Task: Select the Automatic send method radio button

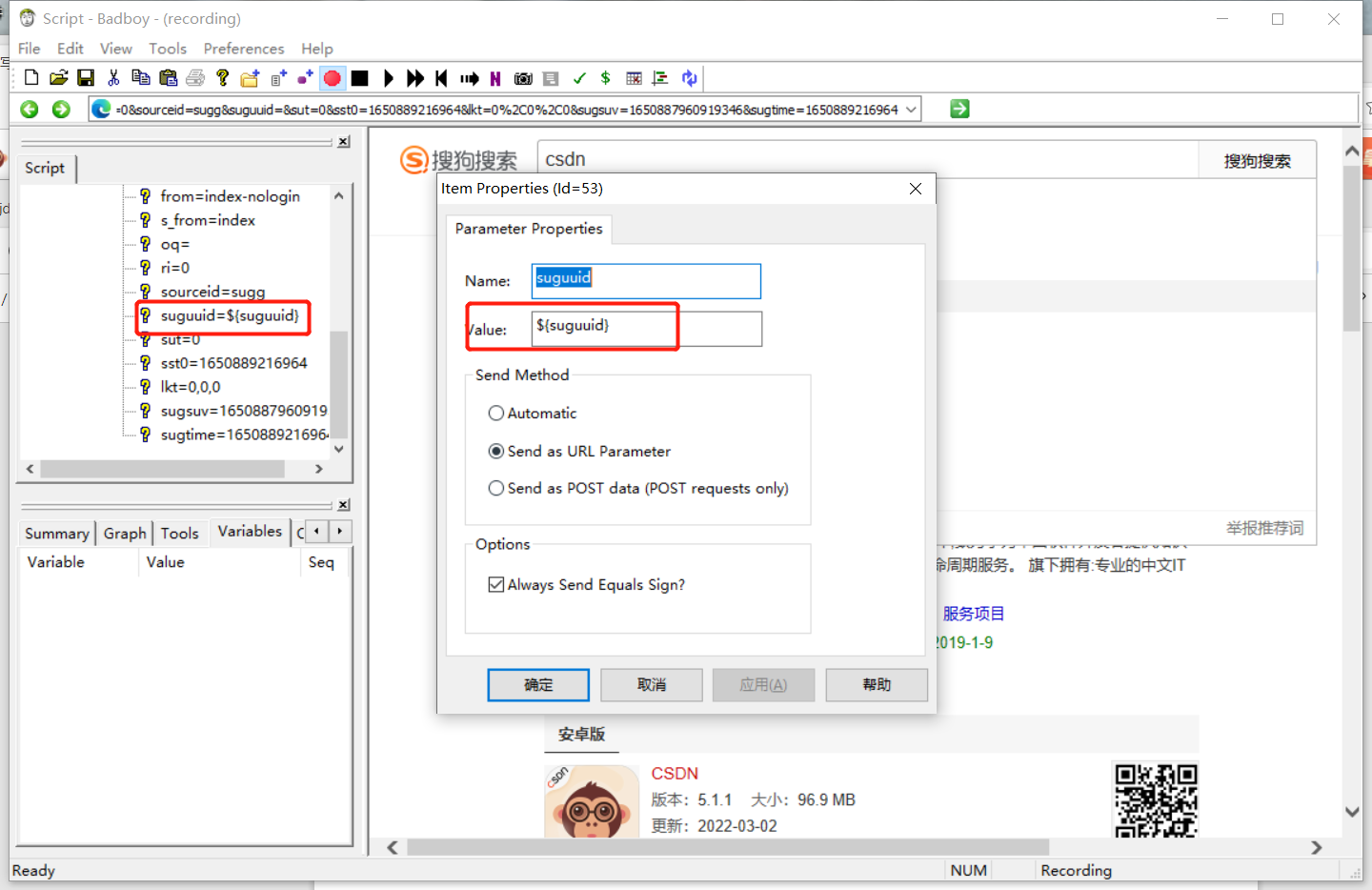Action: [495, 413]
